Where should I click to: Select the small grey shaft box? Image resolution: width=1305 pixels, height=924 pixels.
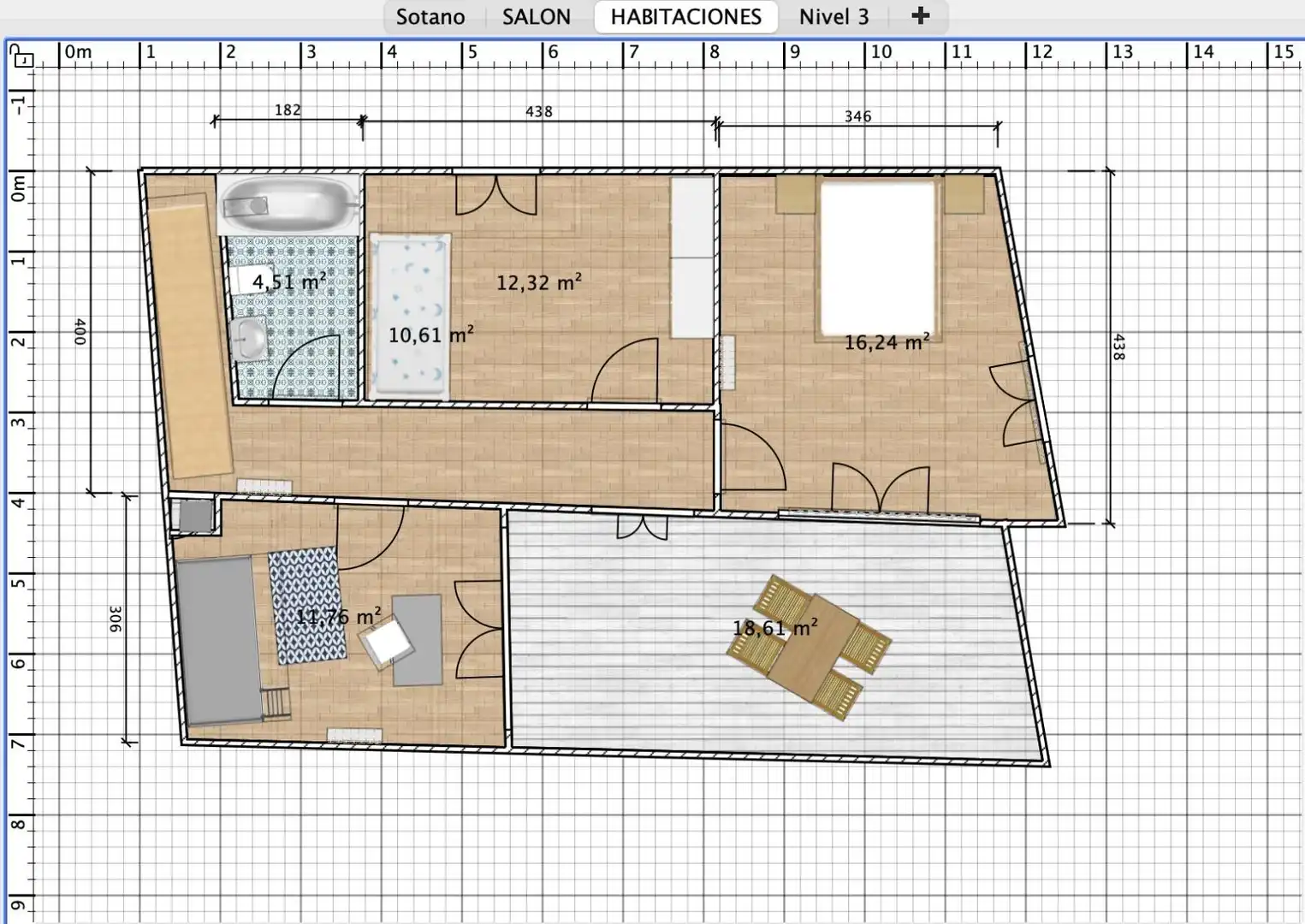click(x=195, y=516)
